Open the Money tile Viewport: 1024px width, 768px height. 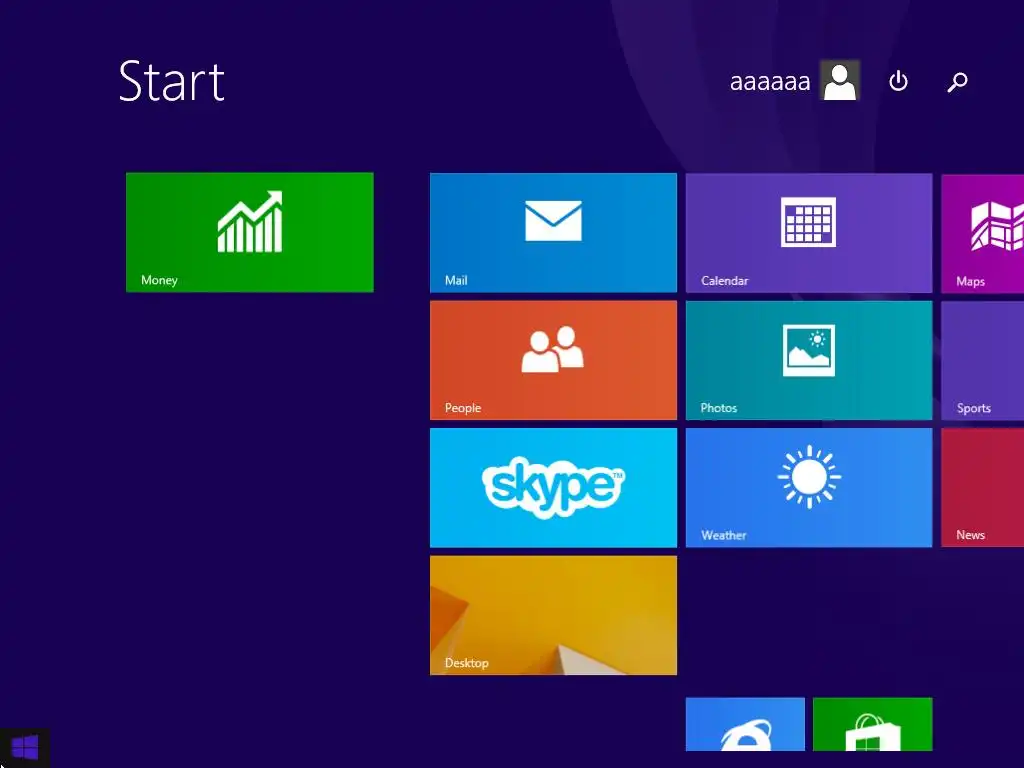(249, 232)
